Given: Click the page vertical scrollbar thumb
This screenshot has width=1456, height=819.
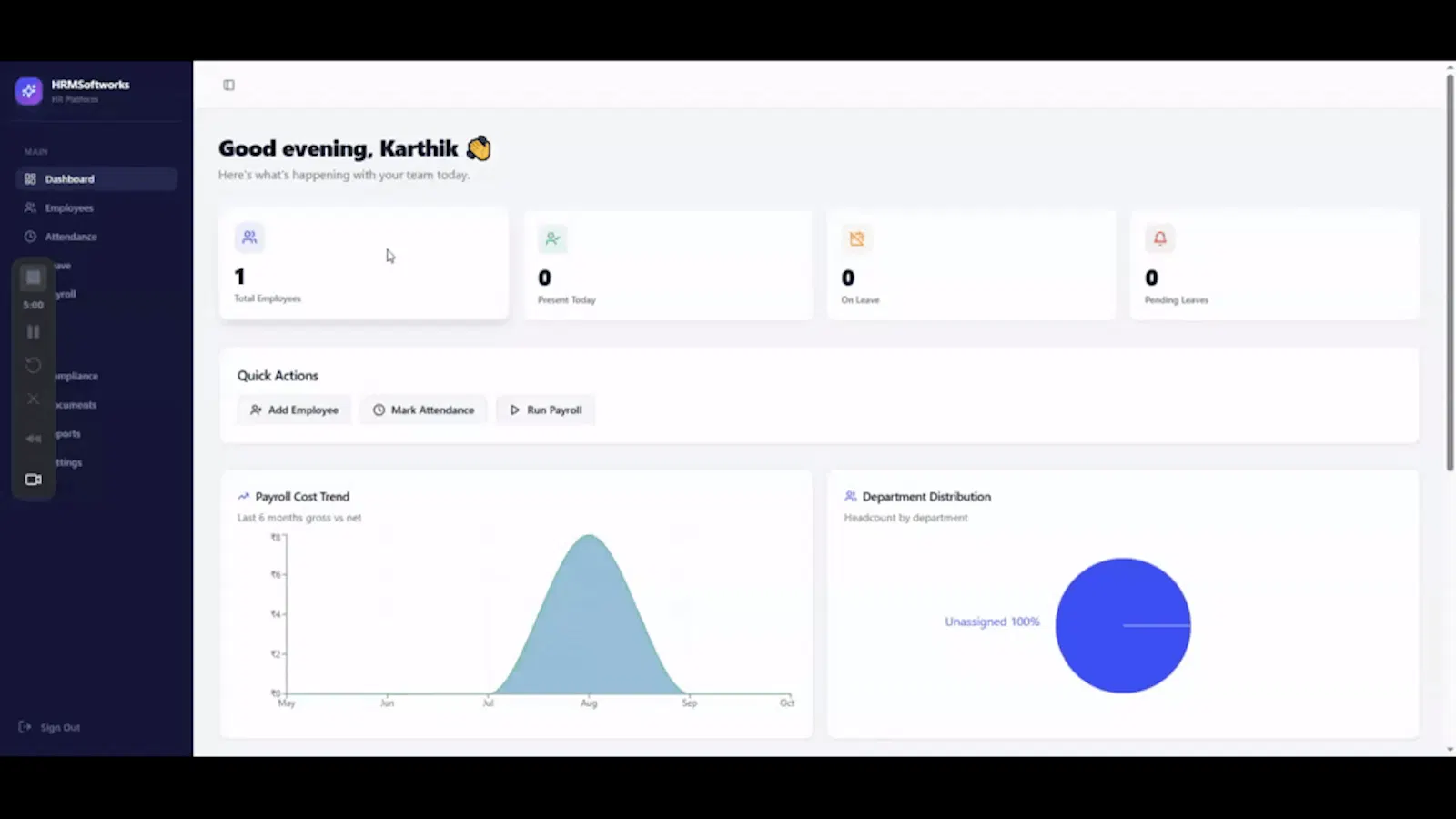Looking at the screenshot, I should (x=1450, y=273).
